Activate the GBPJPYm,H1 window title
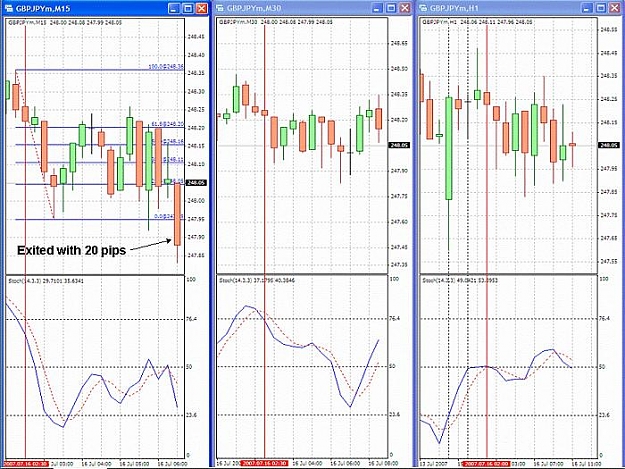This screenshot has height=469, width=625. click(454, 8)
